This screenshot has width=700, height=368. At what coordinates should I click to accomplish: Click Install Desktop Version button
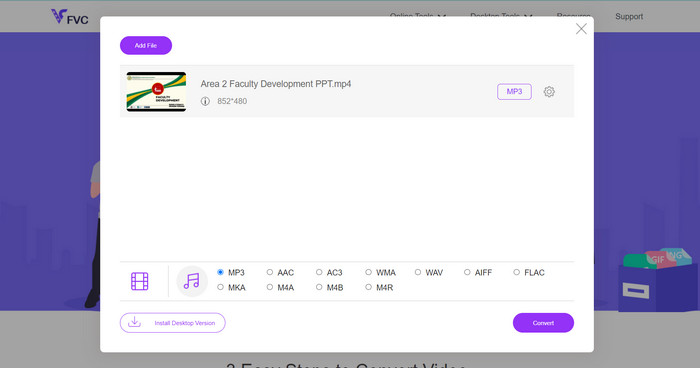click(173, 323)
